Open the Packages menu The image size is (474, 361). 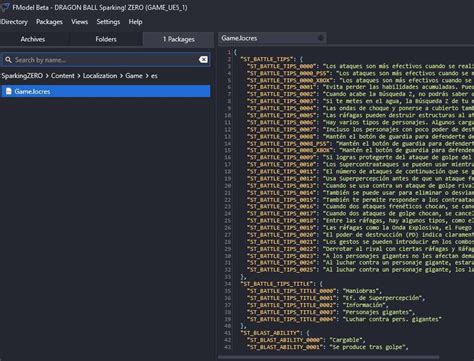(x=49, y=22)
